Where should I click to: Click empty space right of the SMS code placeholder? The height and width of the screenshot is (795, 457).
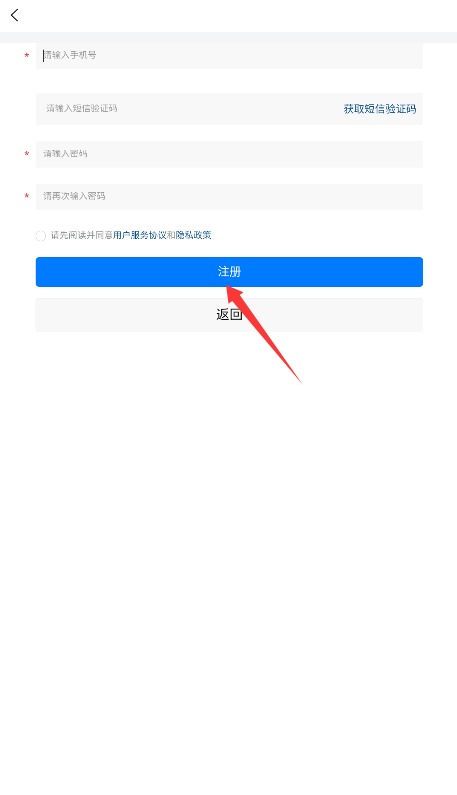coord(228,109)
